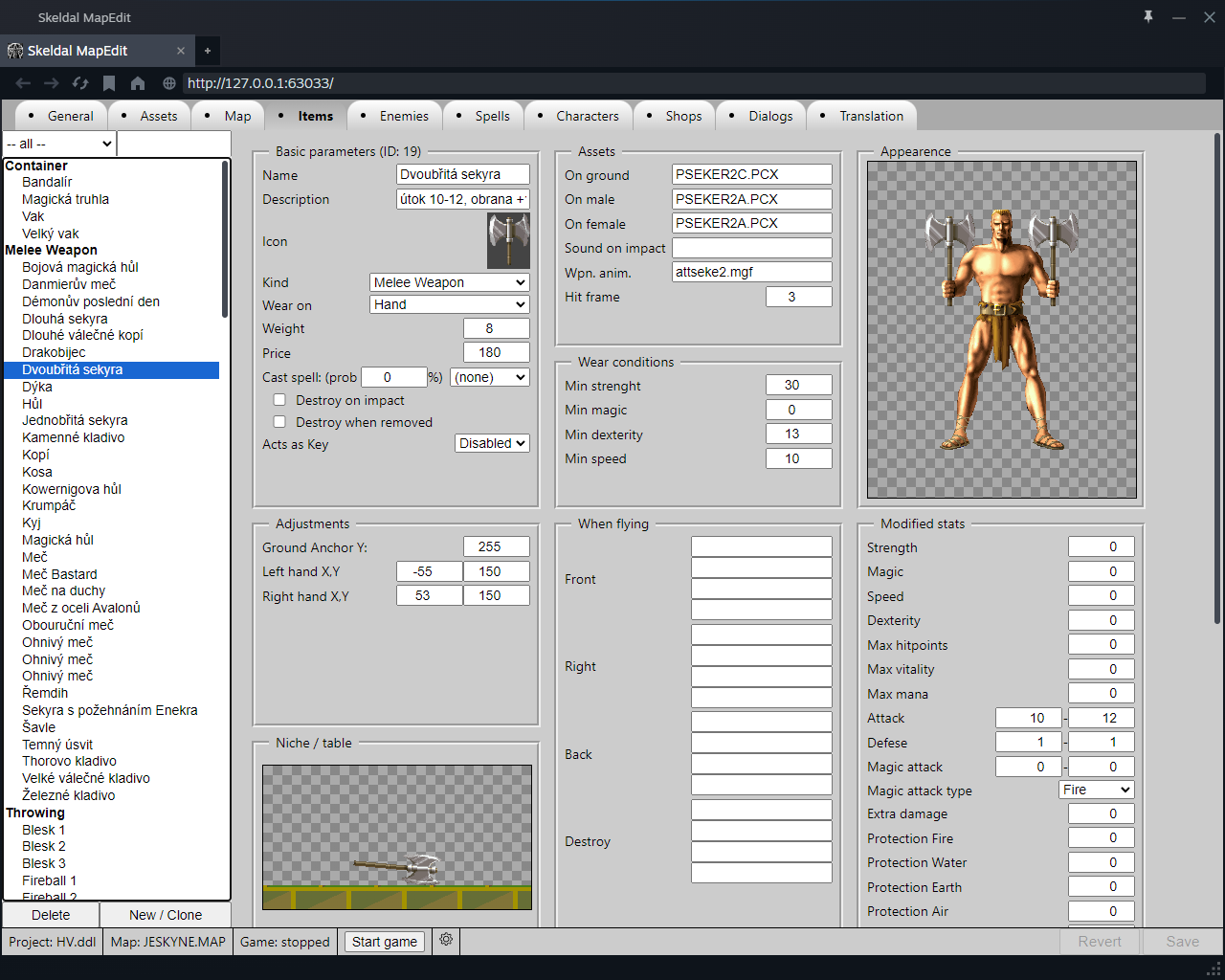Open a new tab with plus icon
This screenshot has height=980, width=1225.
click(x=208, y=51)
